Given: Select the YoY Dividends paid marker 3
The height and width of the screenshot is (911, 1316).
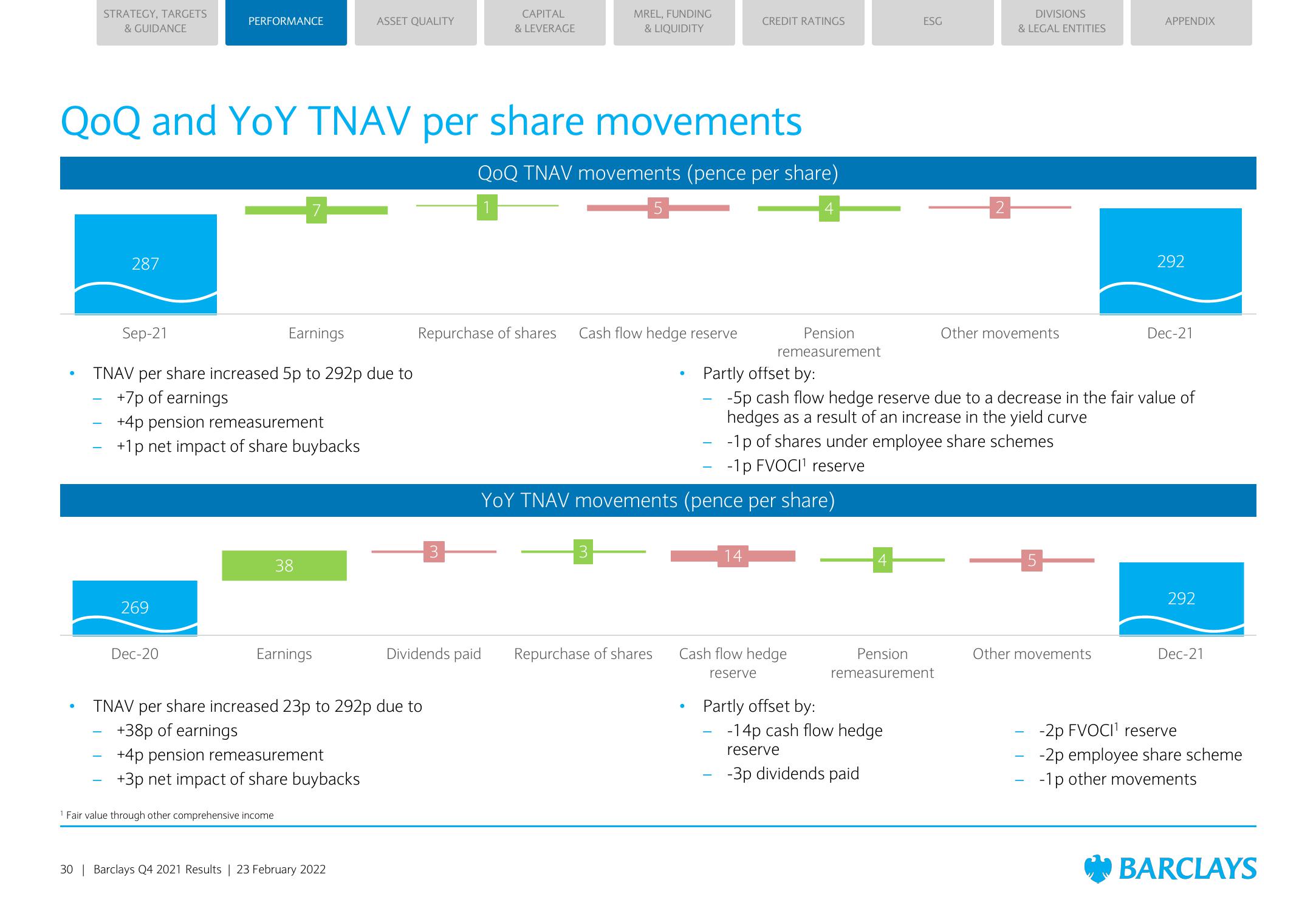Looking at the screenshot, I should [434, 551].
